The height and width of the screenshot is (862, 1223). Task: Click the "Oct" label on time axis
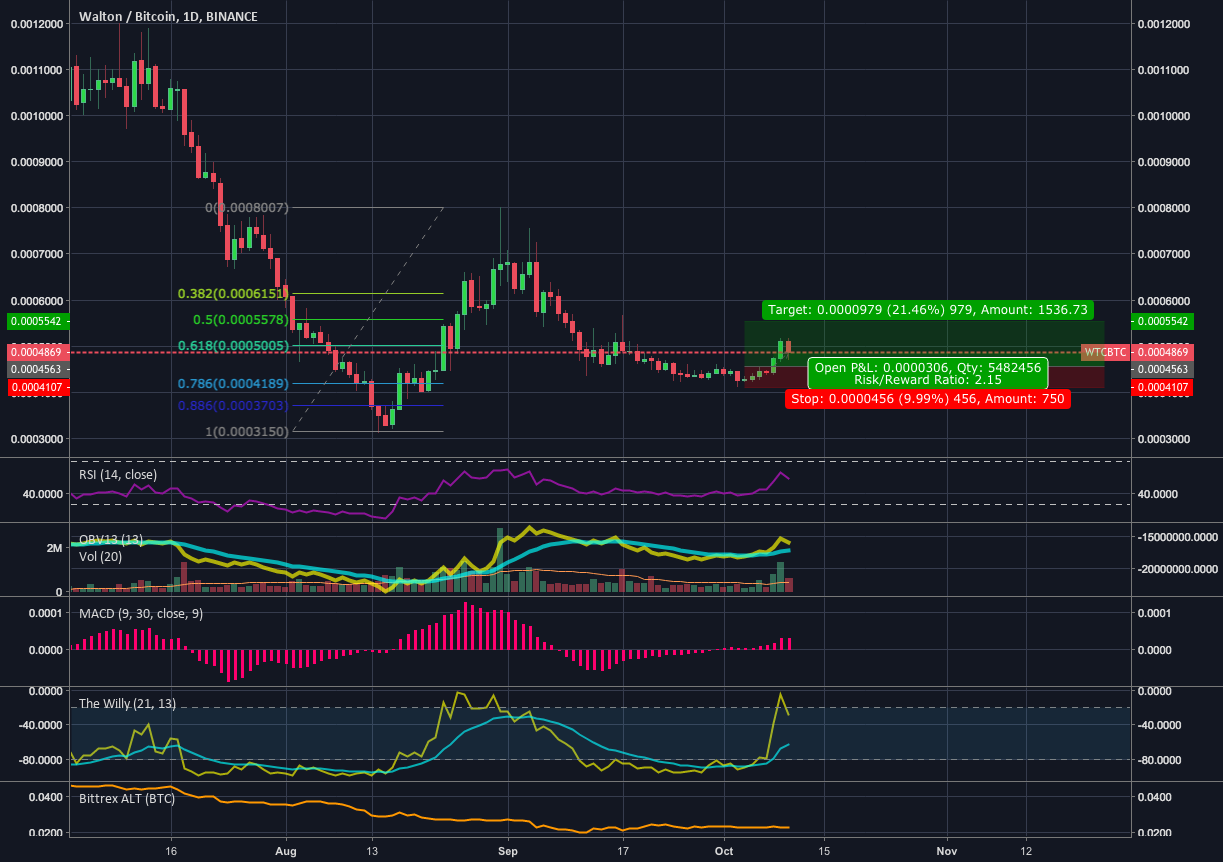[x=726, y=850]
